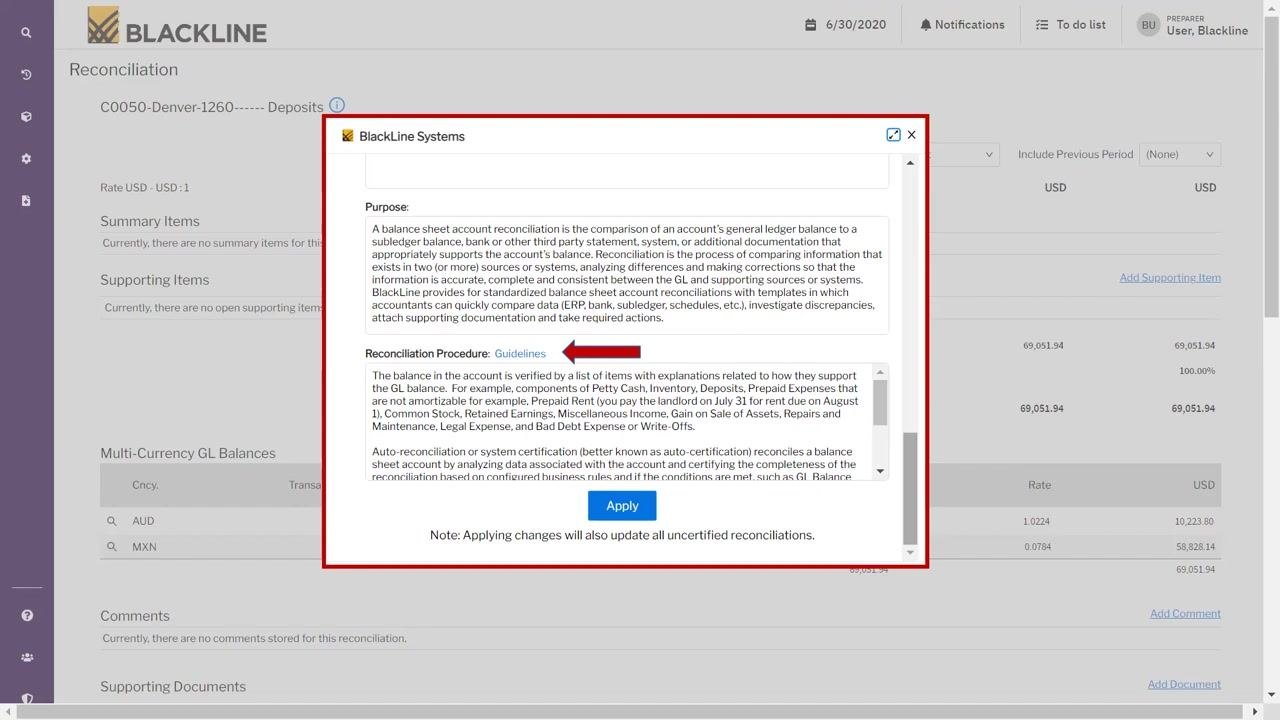The width and height of the screenshot is (1280, 720).
Task: Select the 10,223.80 USD value
Action: (x=1195, y=522)
